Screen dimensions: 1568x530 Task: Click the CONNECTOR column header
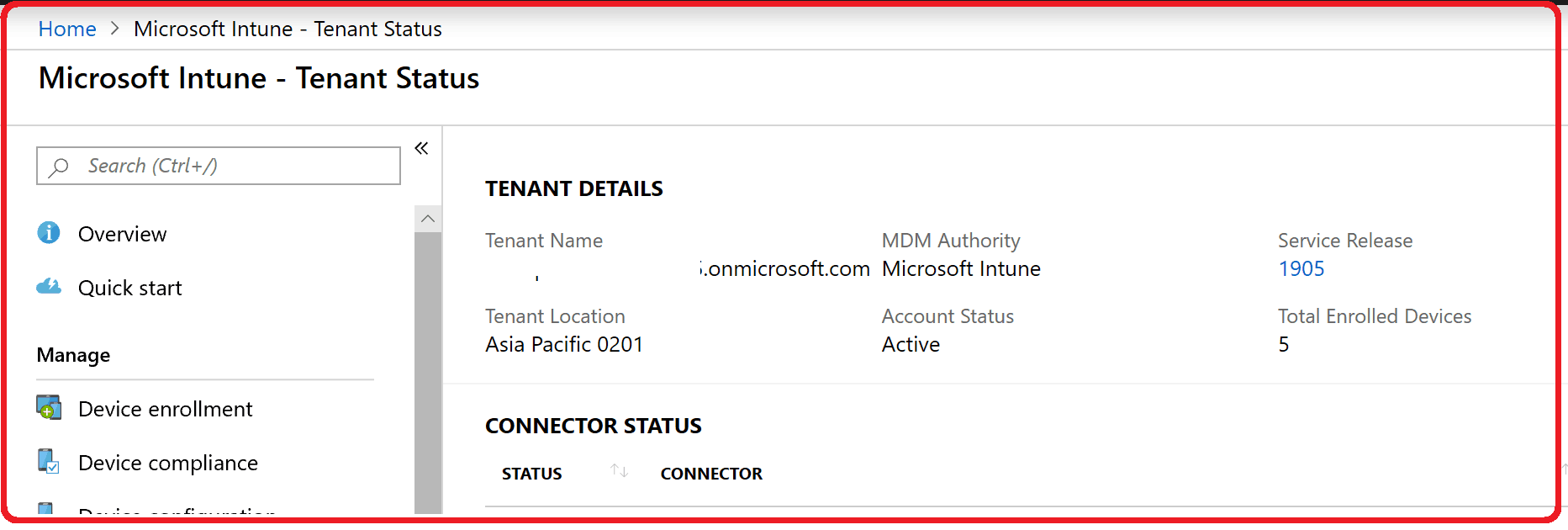pos(711,474)
